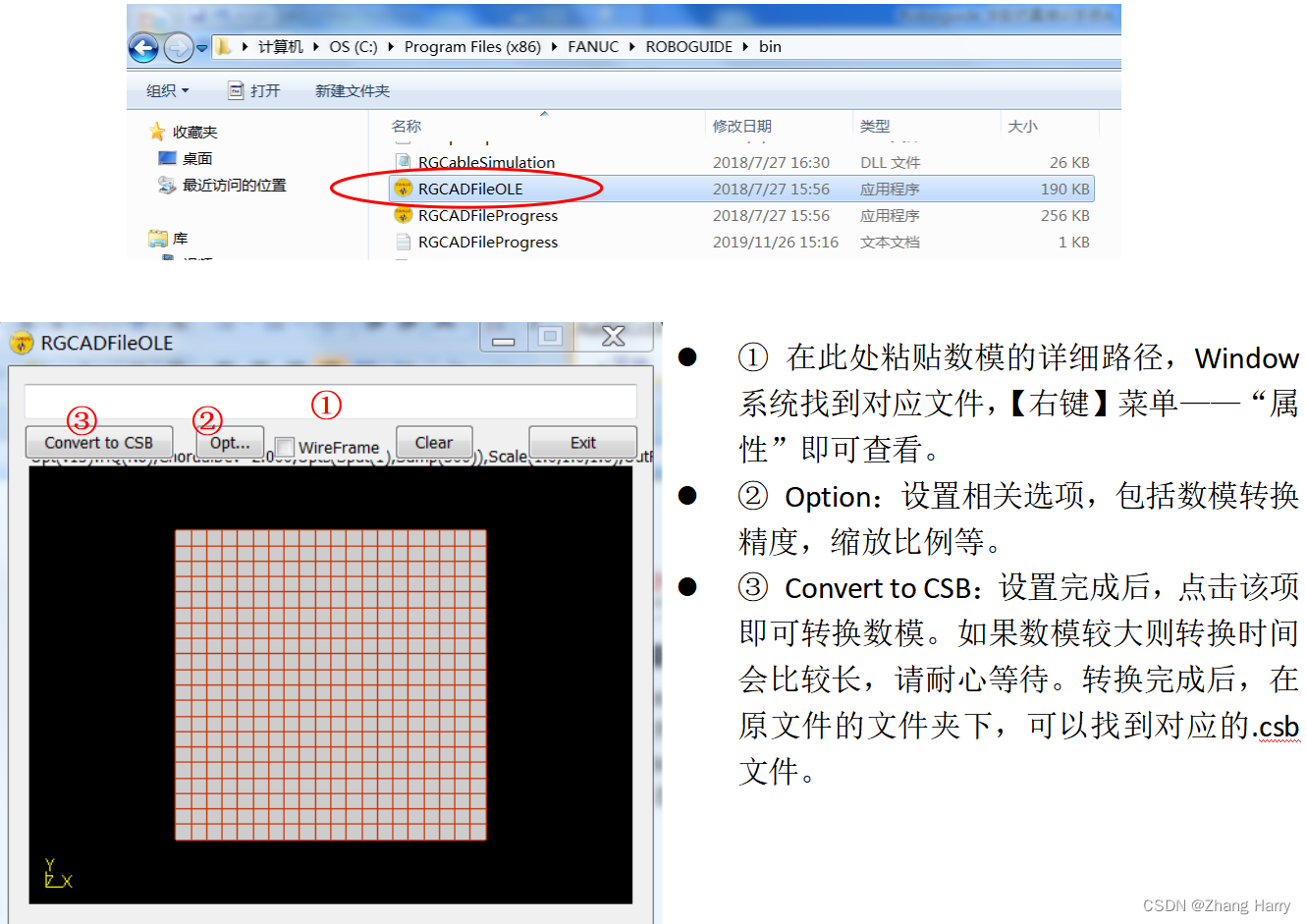Image resolution: width=1306 pixels, height=924 pixels.
Task: Open the recent locations dropdown arrow
Action: point(201,47)
